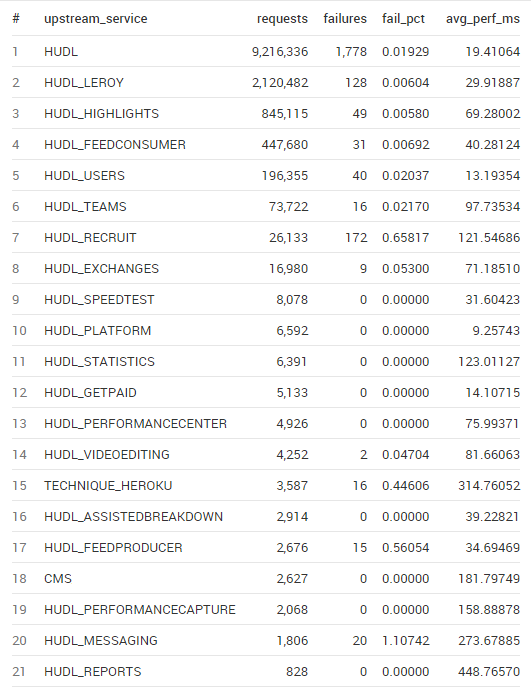The height and width of the screenshot is (688, 531).
Task: Select the HUDL_HIGHLIGHTS service cell
Action: click(x=101, y=114)
